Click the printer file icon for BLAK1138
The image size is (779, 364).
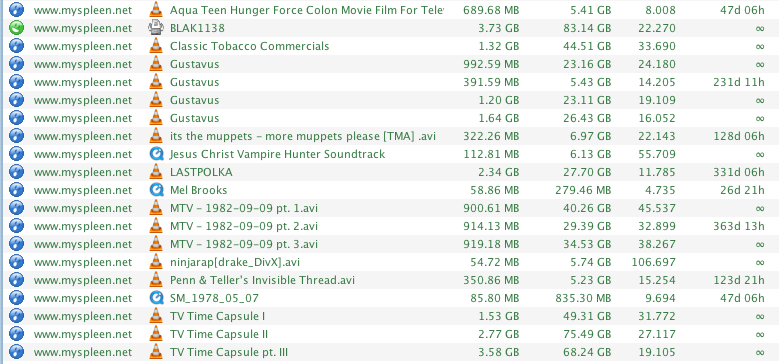[156, 28]
